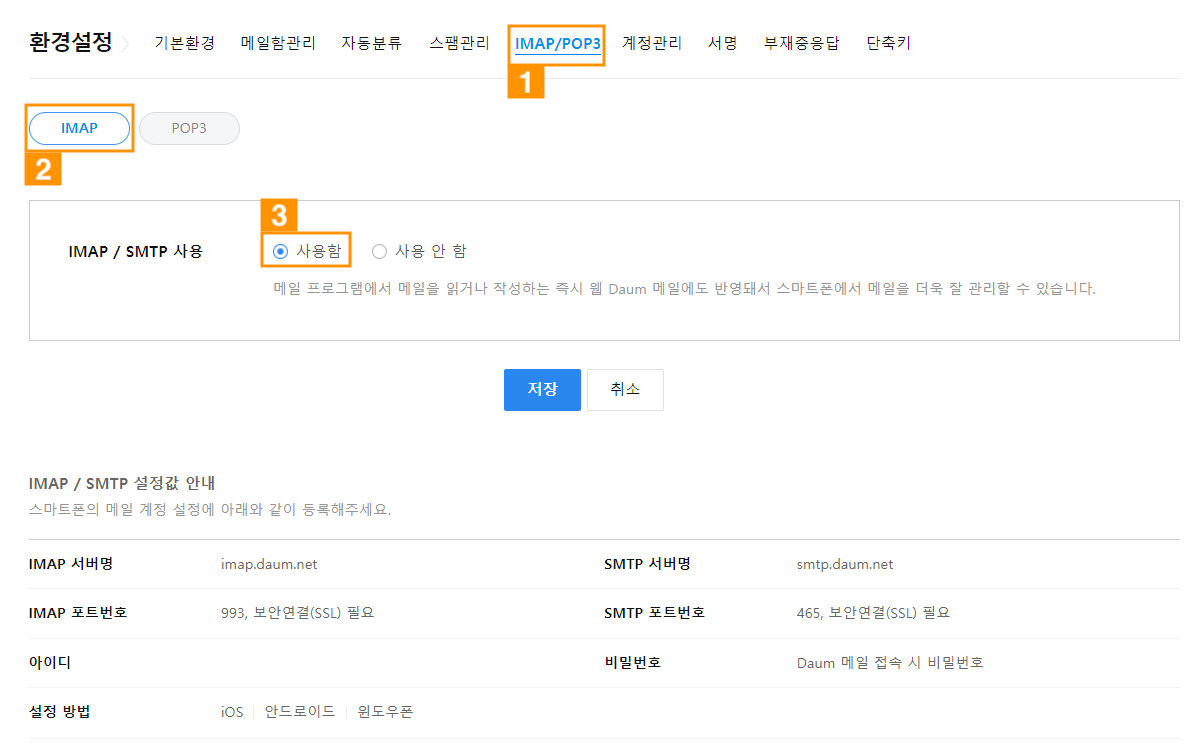Click the blue 저장 button
The image size is (1204, 751).
542,390
